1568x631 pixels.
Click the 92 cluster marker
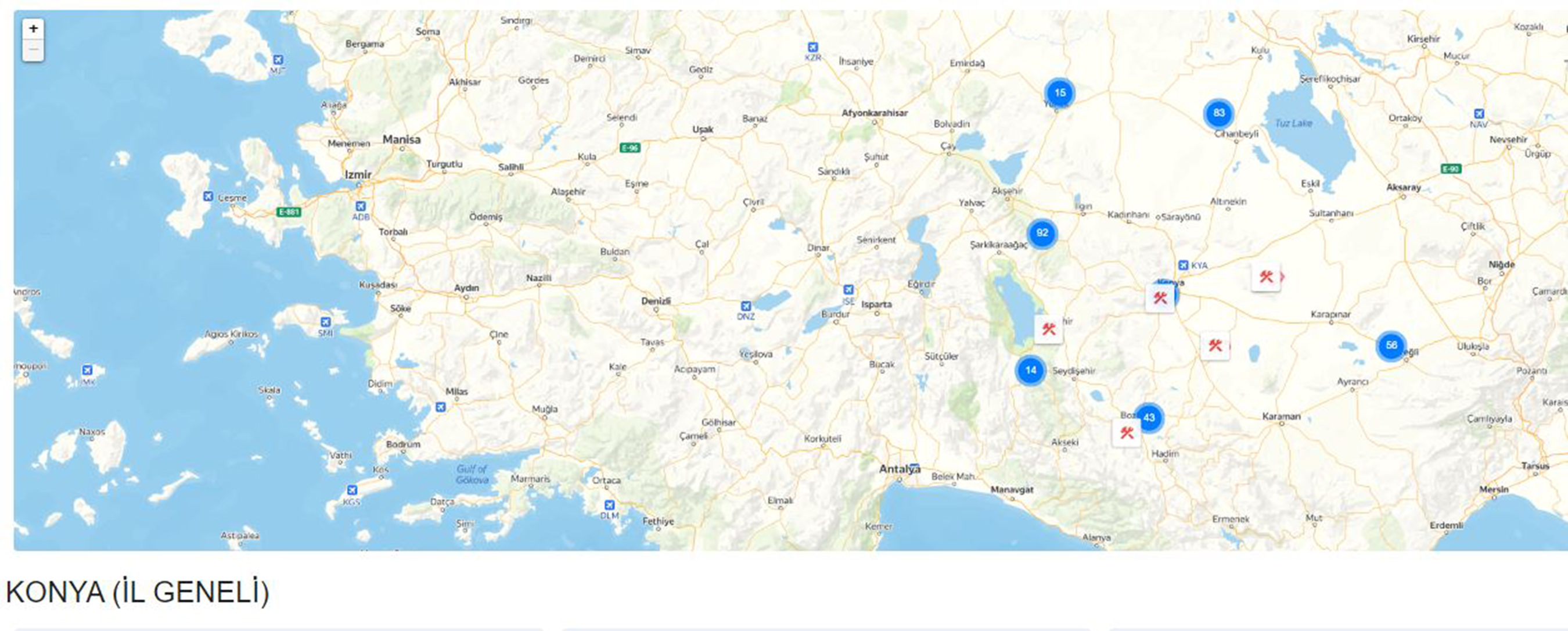(1042, 233)
